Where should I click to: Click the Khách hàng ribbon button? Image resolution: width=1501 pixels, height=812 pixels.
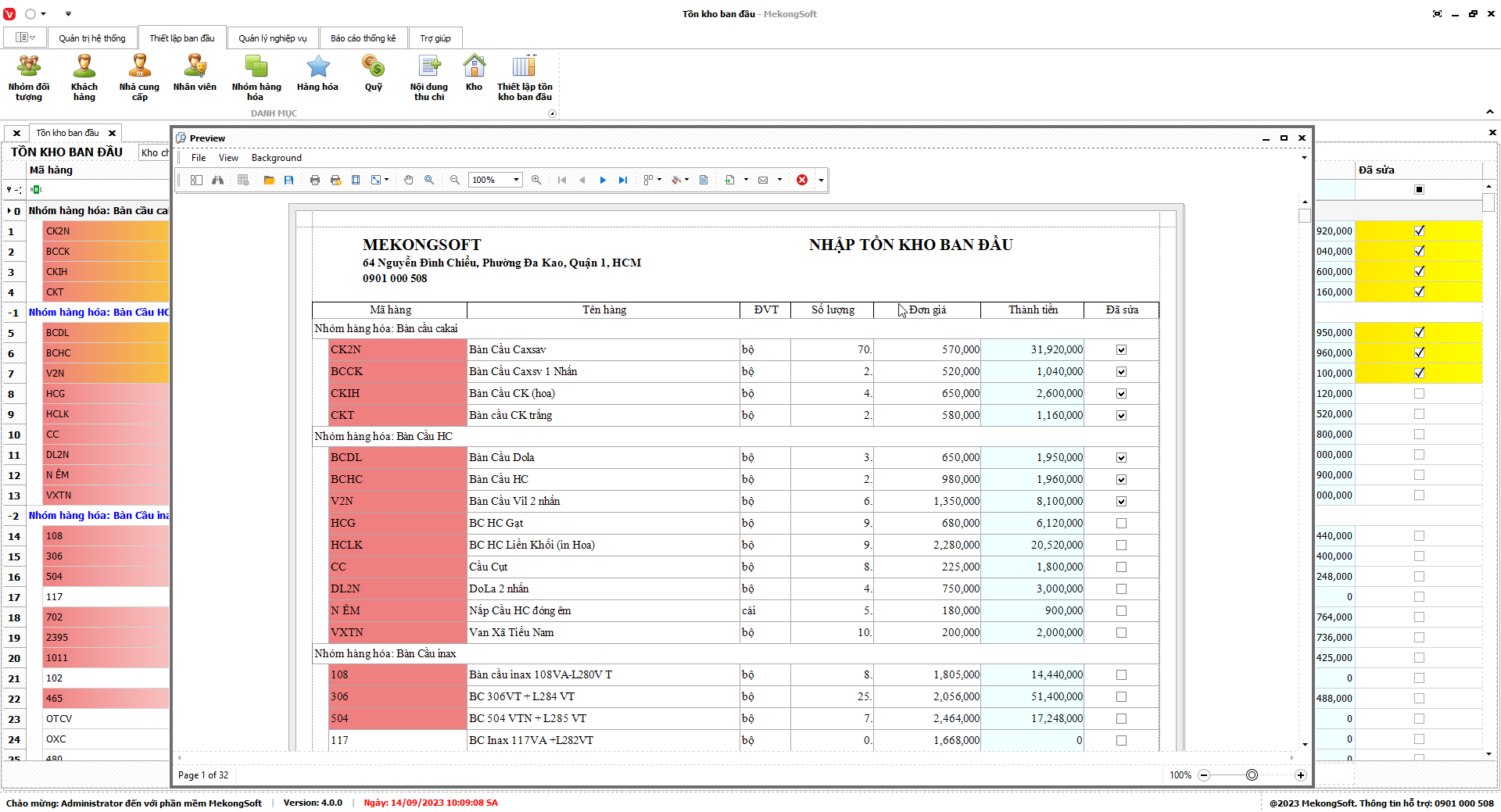[84, 78]
